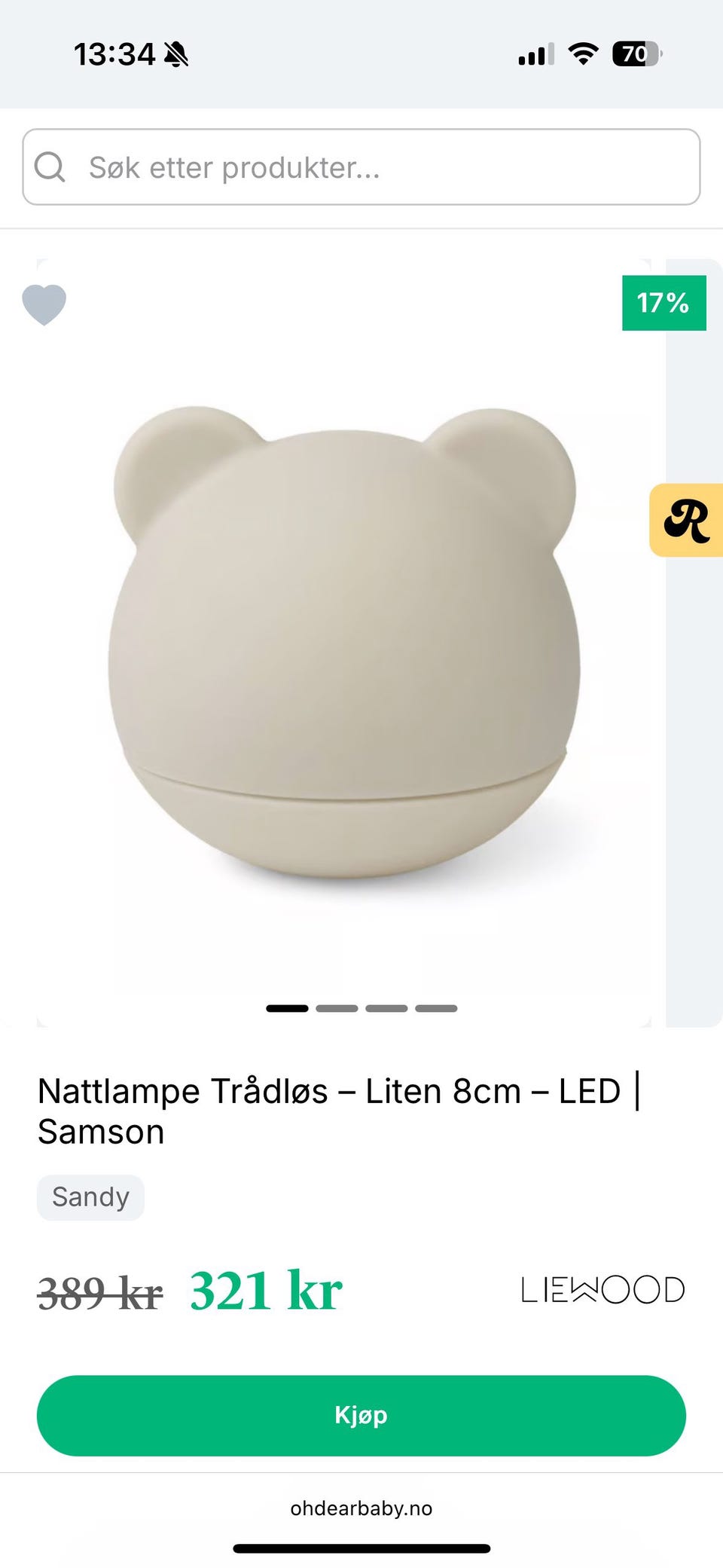
Task: Tap the battery indicator showing 70
Action: (637, 53)
